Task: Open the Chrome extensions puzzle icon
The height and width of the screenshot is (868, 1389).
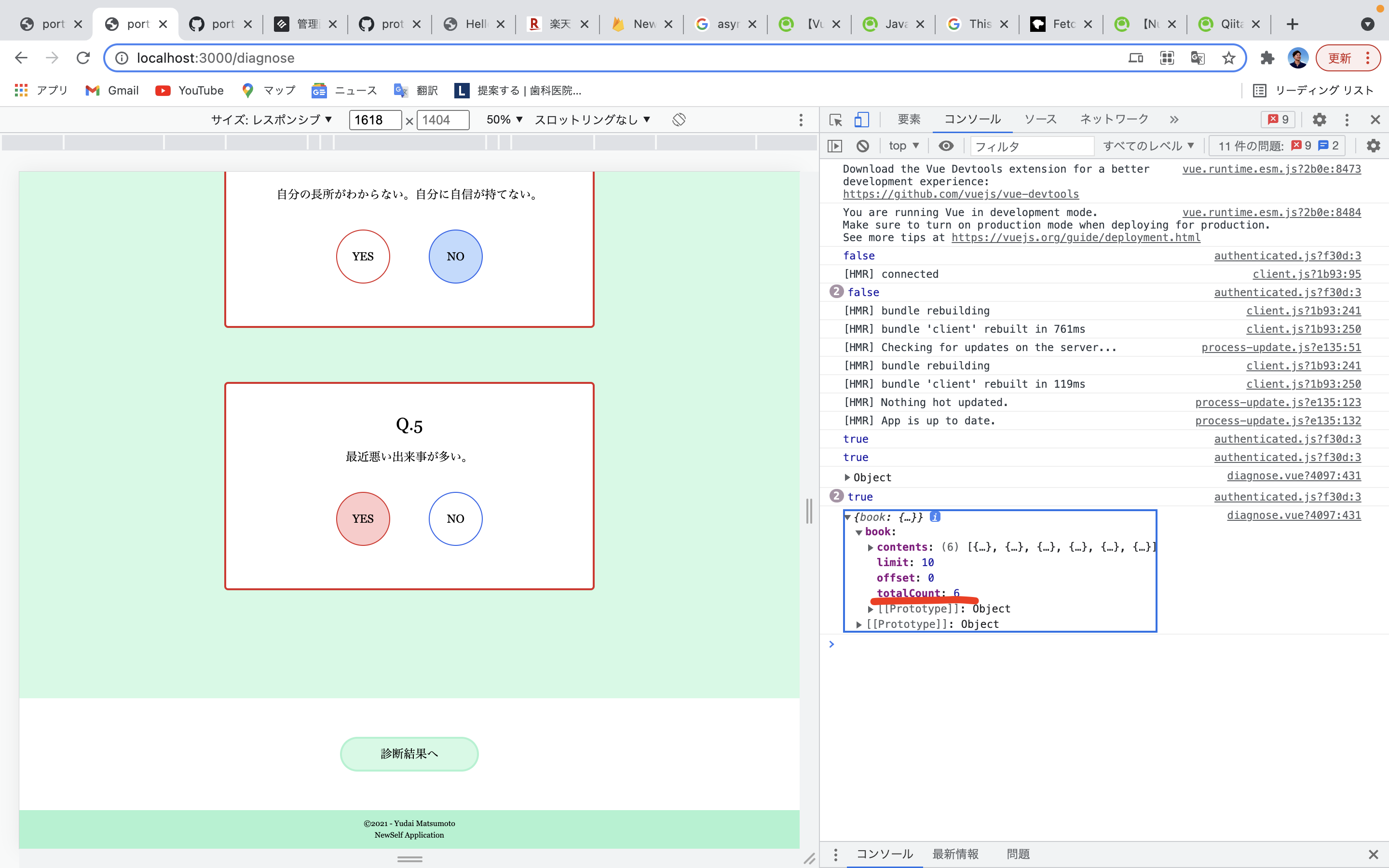Action: click(1267, 57)
